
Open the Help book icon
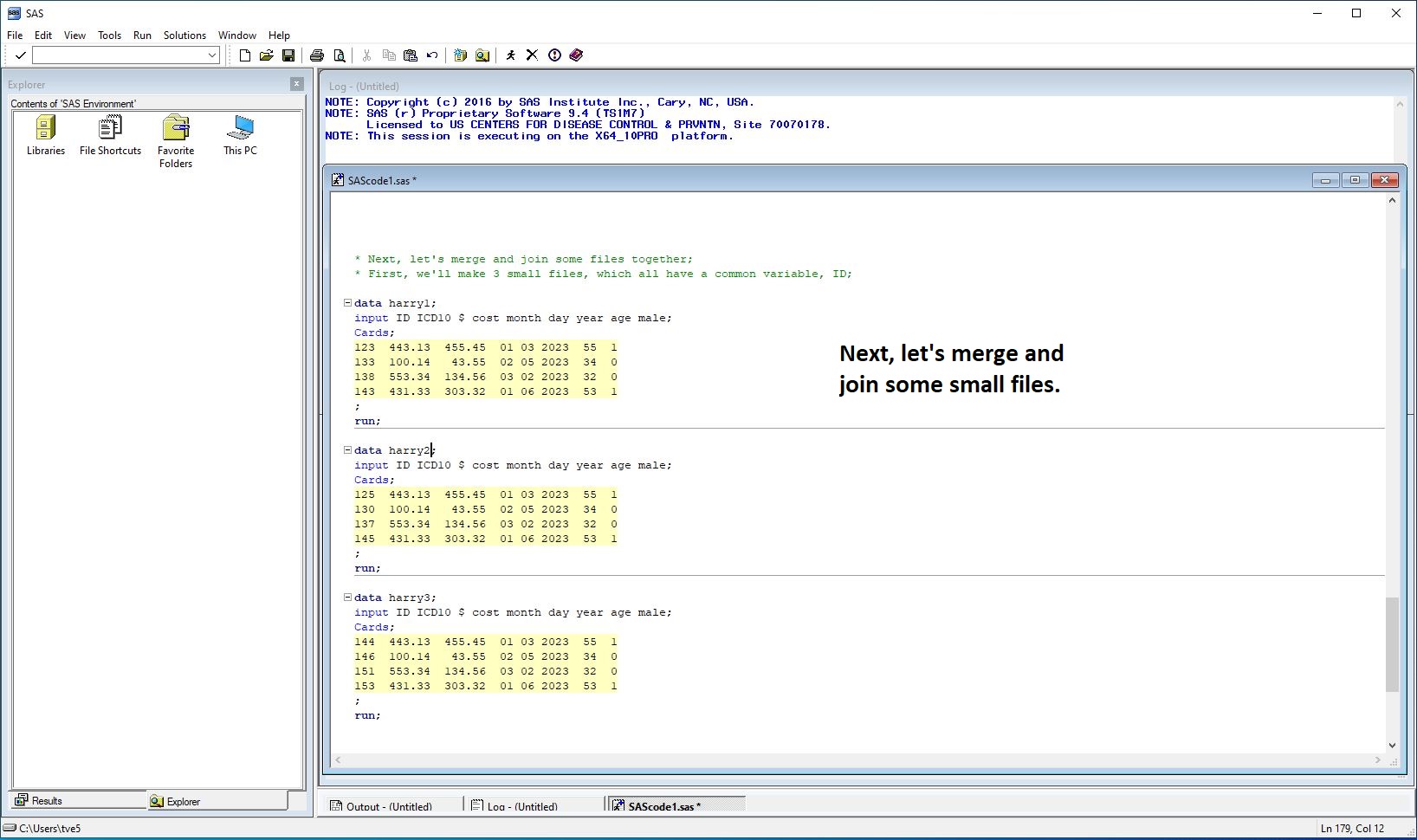(x=576, y=55)
